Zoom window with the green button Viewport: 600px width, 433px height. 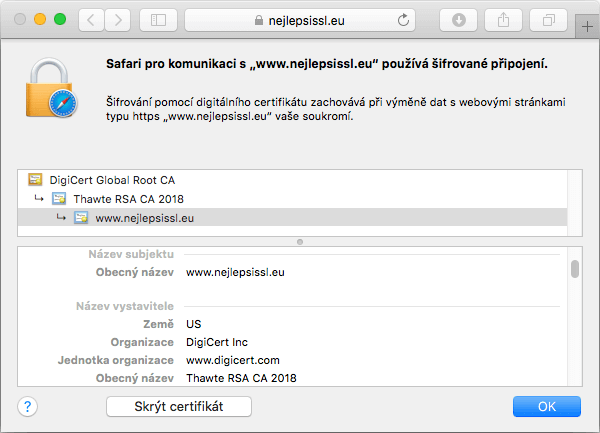60,19
